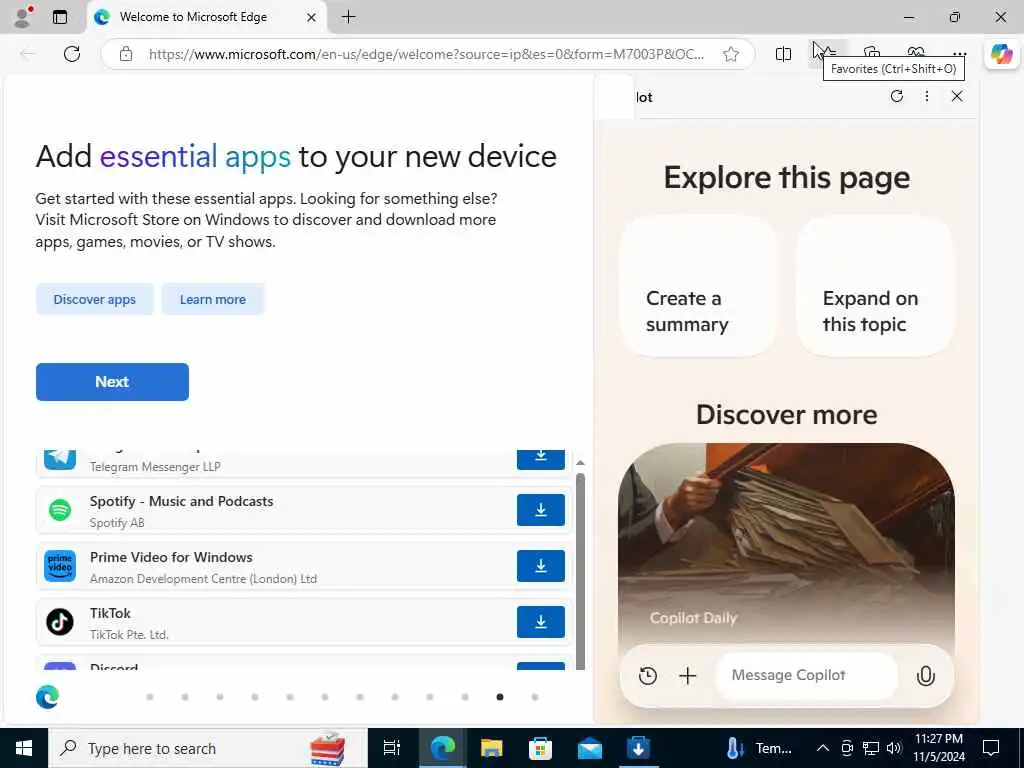Image resolution: width=1024 pixels, height=768 pixels.
Task: Open Browser essentials heart icon
Action: 916,52
